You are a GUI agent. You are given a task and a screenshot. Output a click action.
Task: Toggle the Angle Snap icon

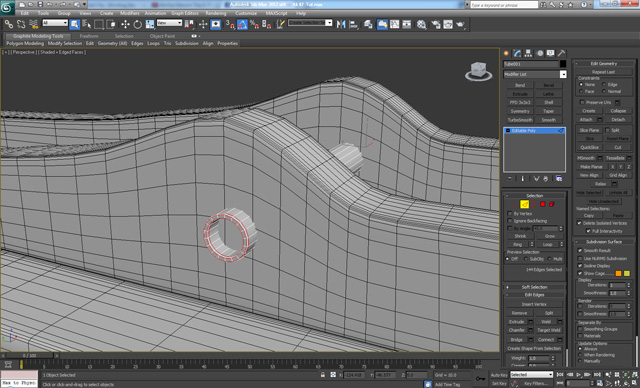(242, 24)
